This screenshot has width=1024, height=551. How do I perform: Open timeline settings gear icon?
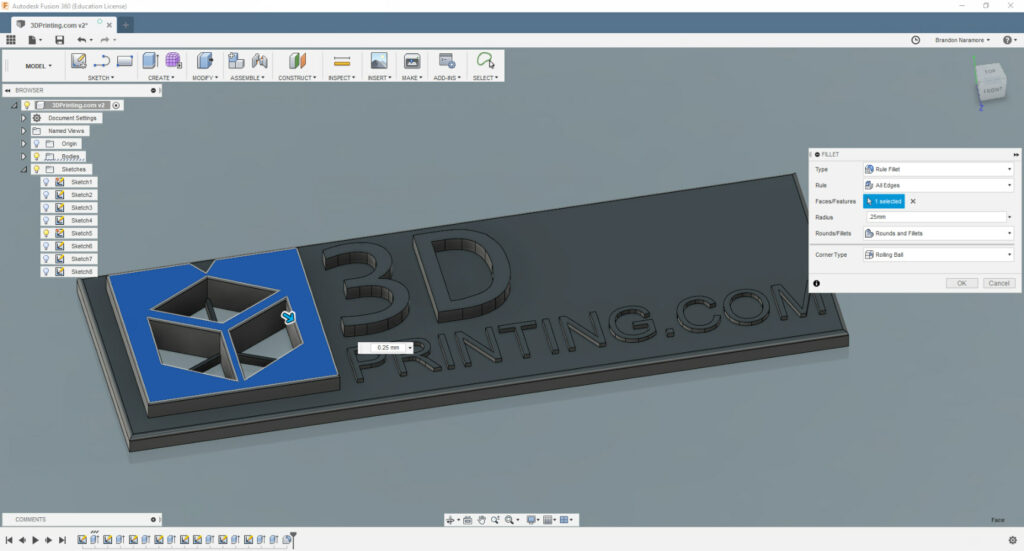(1012, 540)
